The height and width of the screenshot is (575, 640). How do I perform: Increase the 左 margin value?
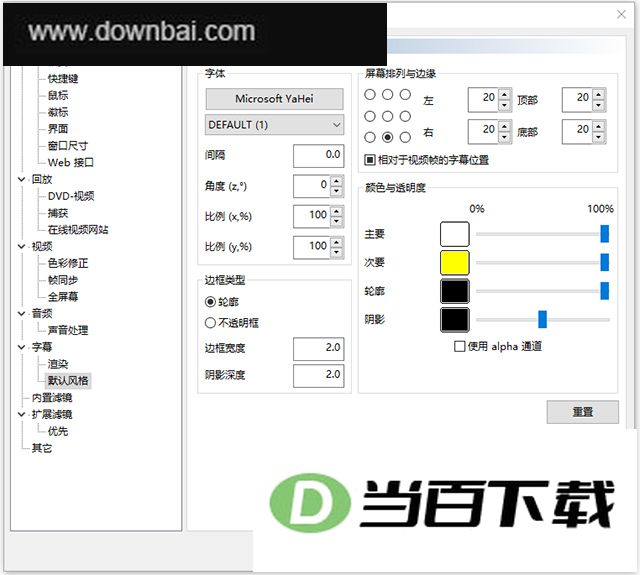tap(504, 95)
